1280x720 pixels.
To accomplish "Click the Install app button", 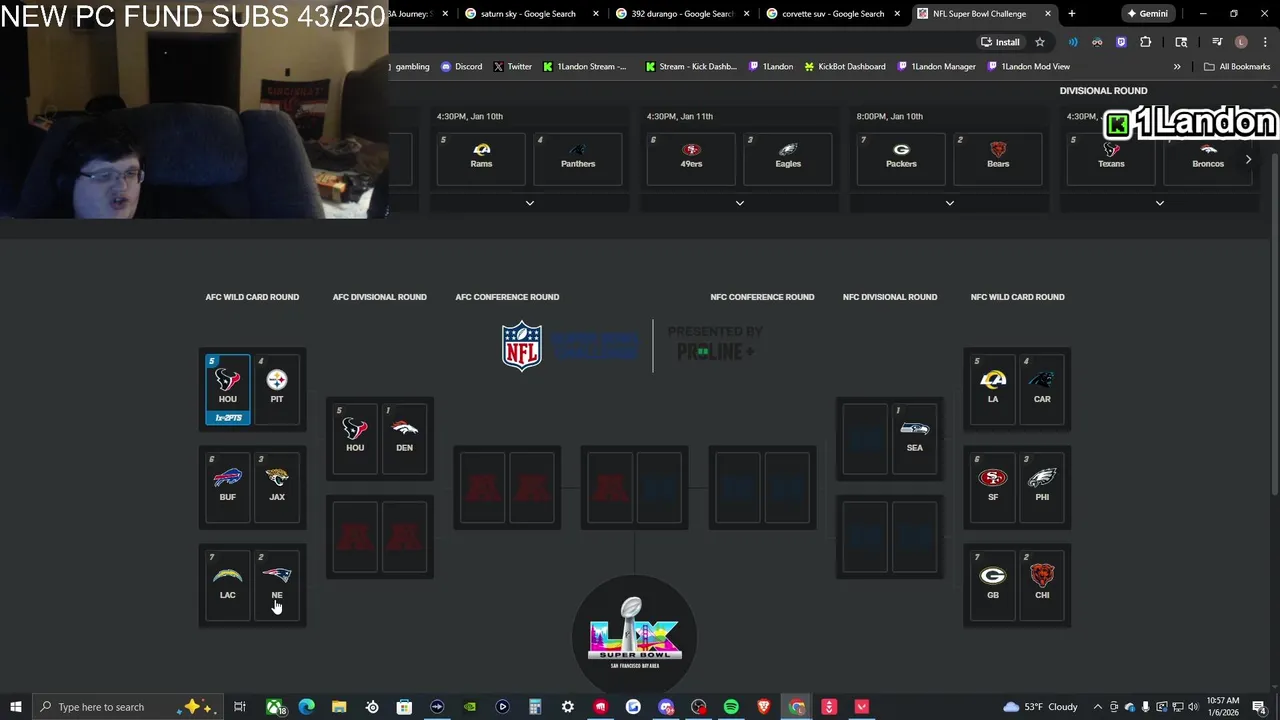I will pyautogui.click(x=1001, y=42).
